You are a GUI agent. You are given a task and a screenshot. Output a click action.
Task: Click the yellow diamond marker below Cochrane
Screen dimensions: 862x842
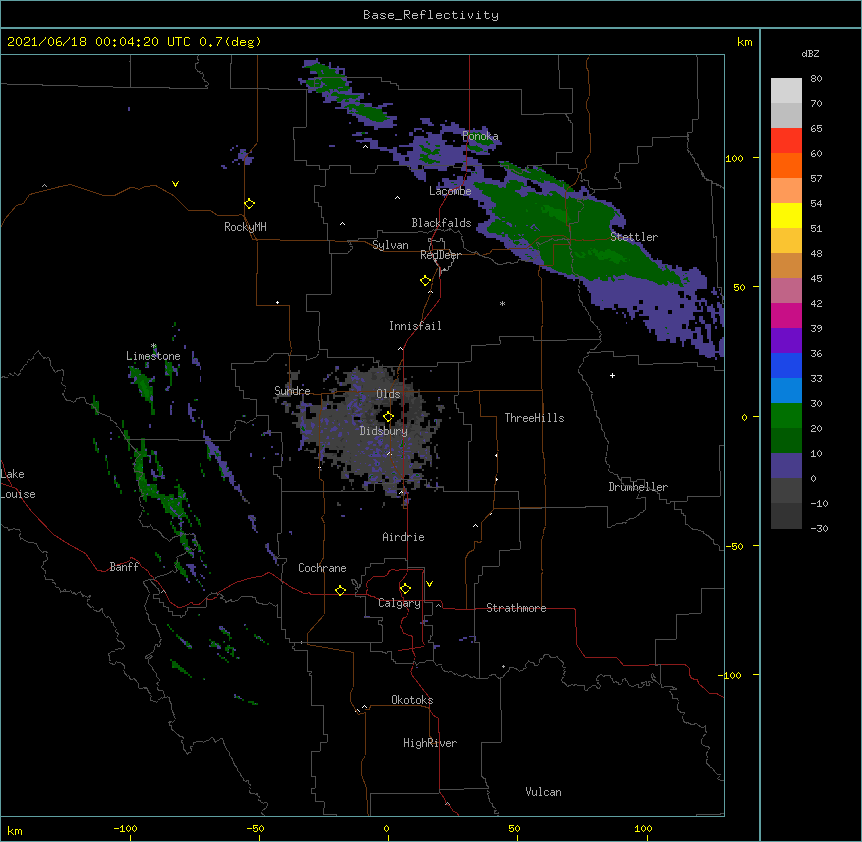tap(340, 590)
